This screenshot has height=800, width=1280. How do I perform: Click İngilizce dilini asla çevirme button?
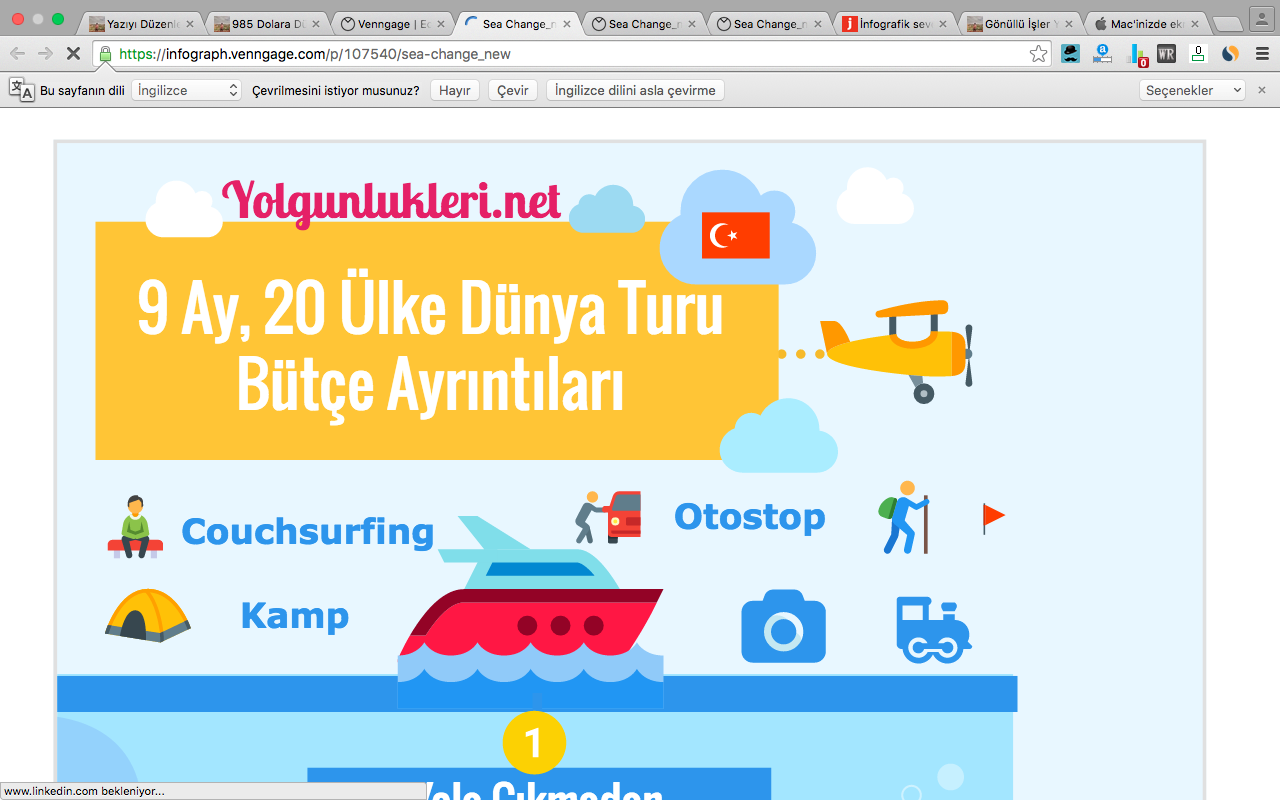pos(635,90)
